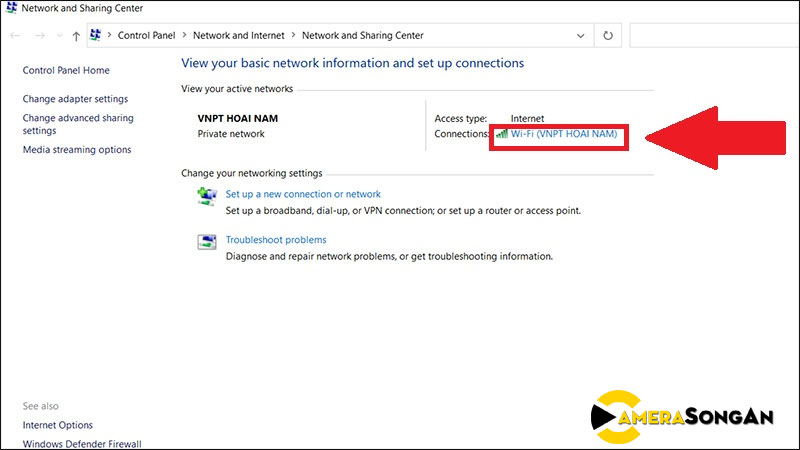
Task: Click the Control Panel search box
Action: pyautogui.click(x=714, y=35)
